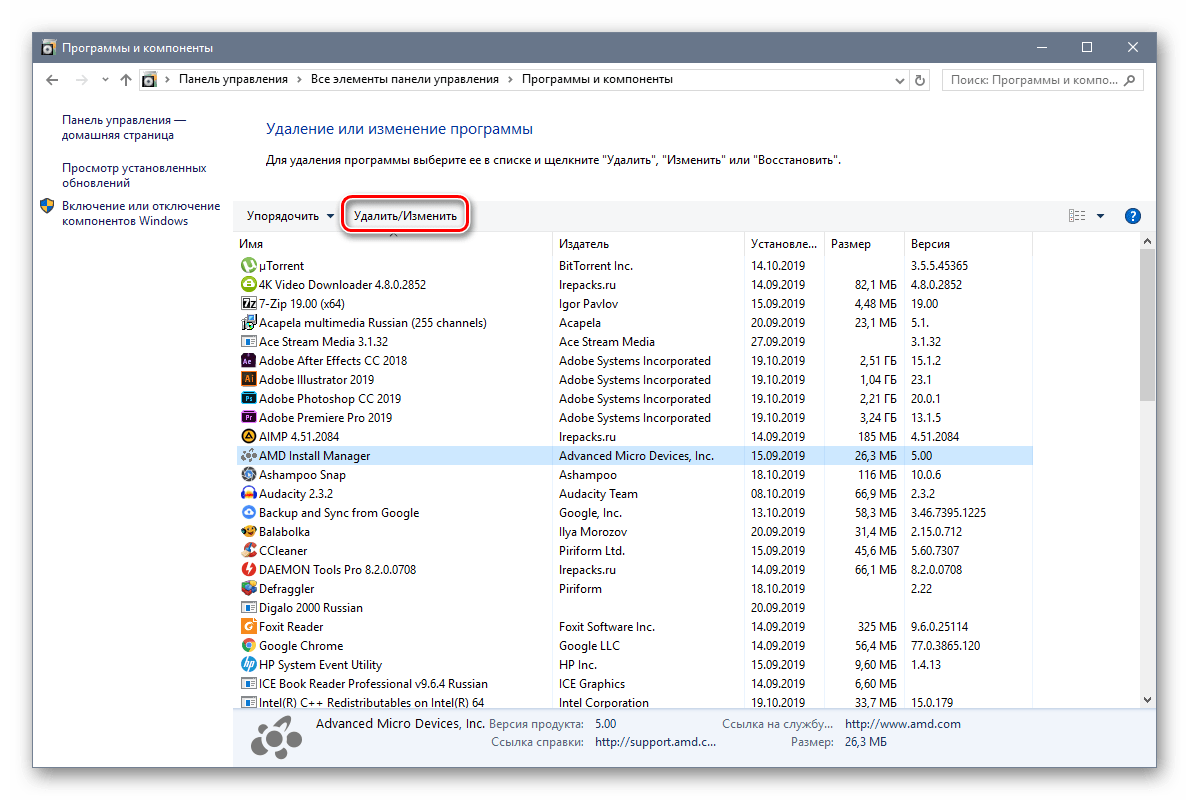1189x800 pixels.
Task: Click the AMD Install Manager icon
Action: pos(248,455)
